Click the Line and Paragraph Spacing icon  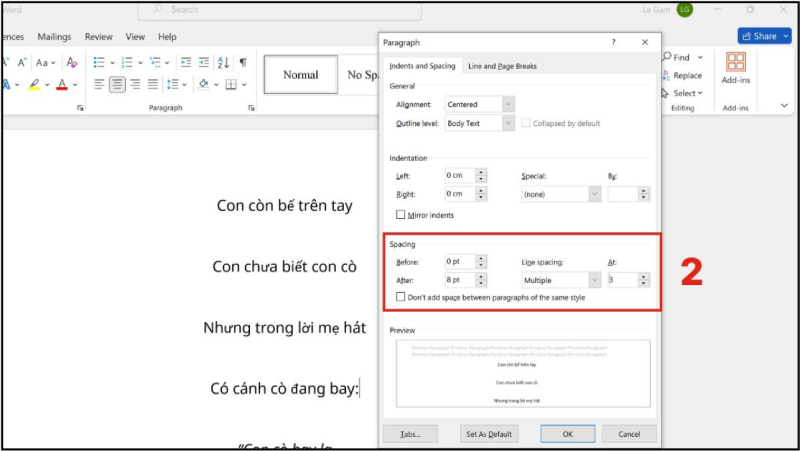pyautogui.click(x=173, y=84)
